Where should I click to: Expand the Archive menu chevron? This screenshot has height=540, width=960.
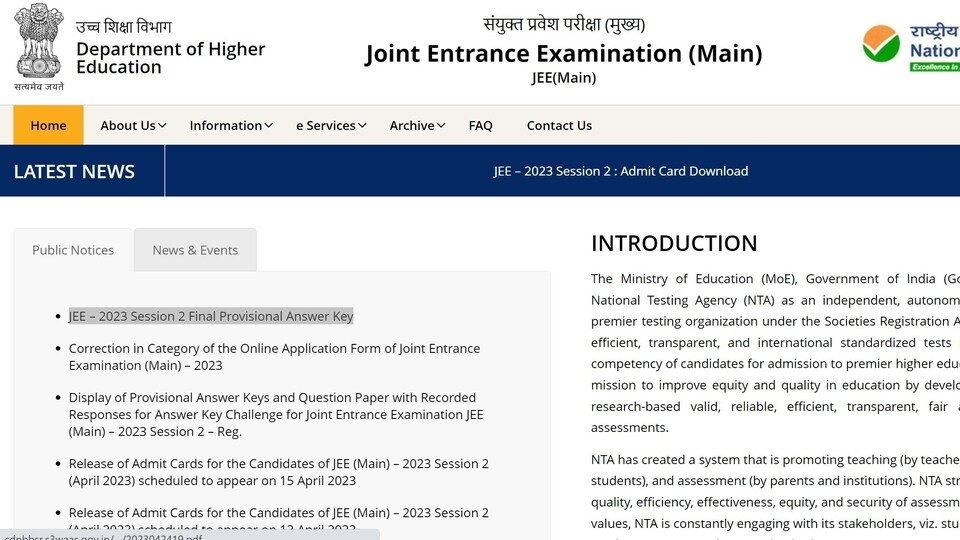(441, 126)
